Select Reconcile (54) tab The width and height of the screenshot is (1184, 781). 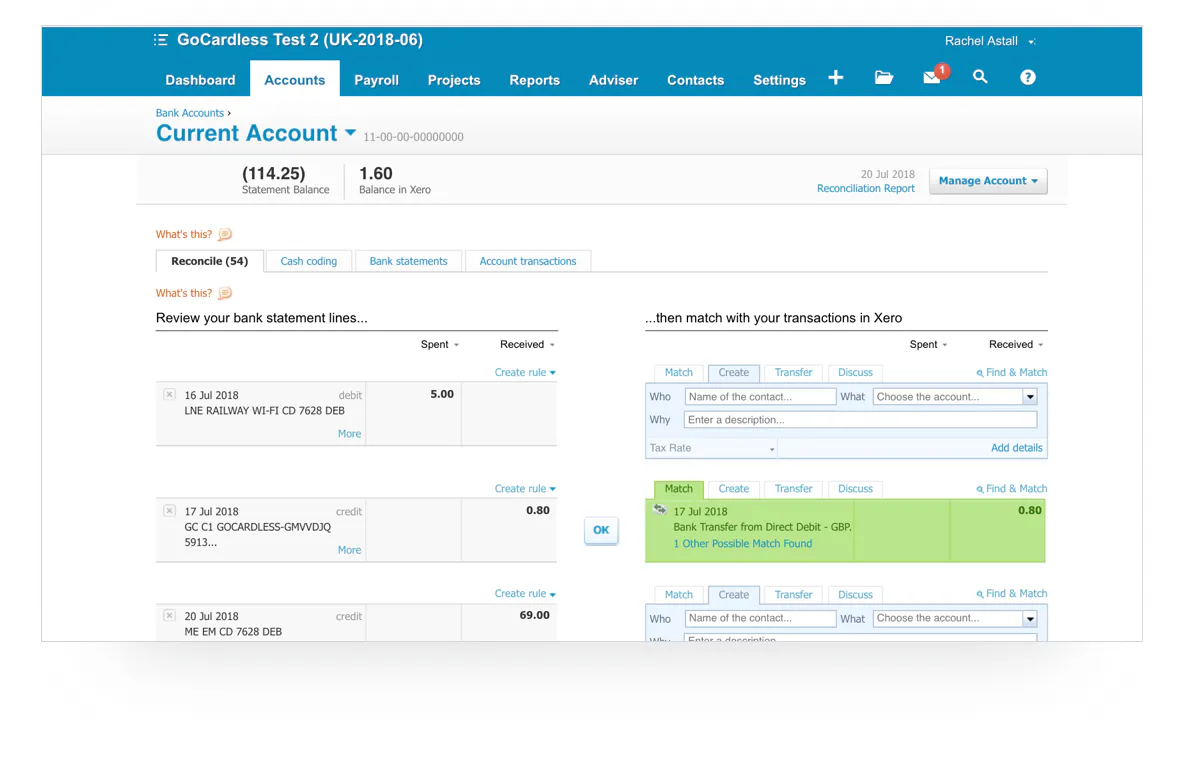[209, 261]
